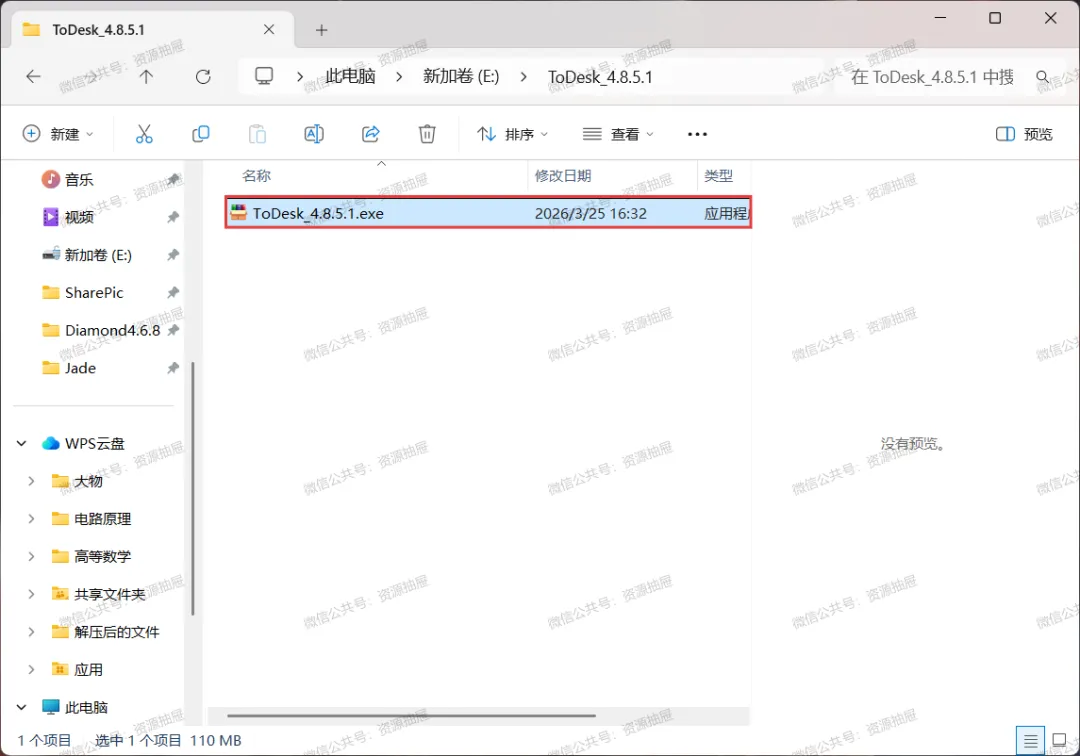
Task: Click 此电脑 in the address breadcrumb
Action: pos(350,76)
